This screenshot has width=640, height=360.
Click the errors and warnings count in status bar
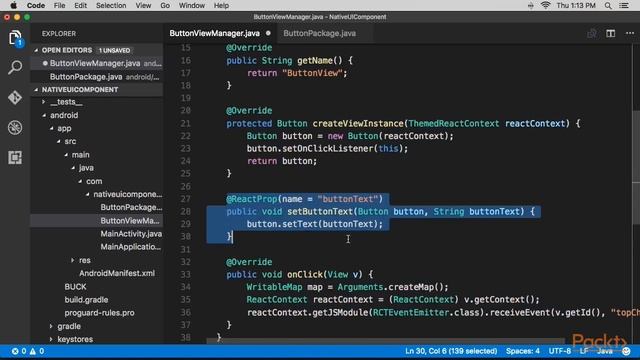click(28, 351)
